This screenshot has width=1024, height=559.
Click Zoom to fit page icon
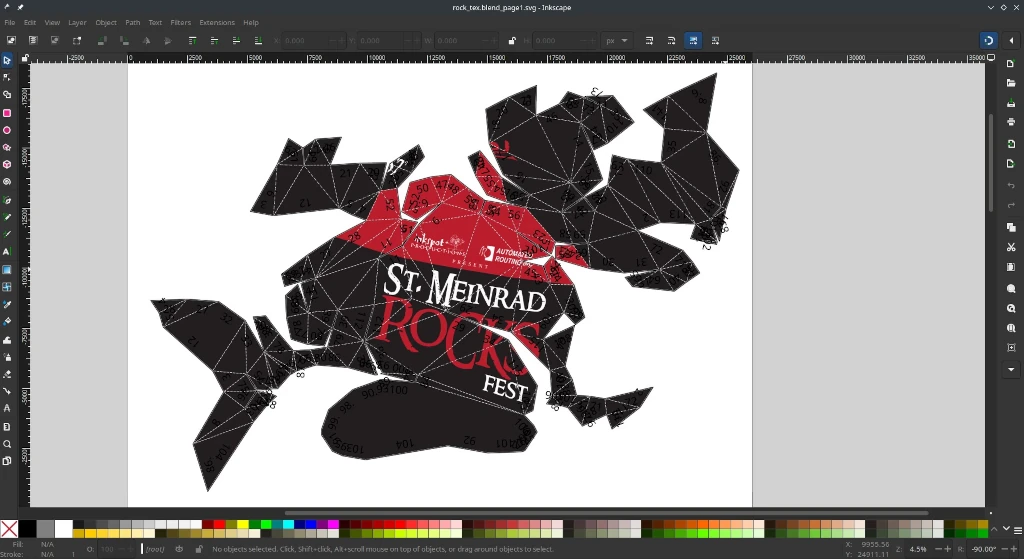(x=1011, y=328)
